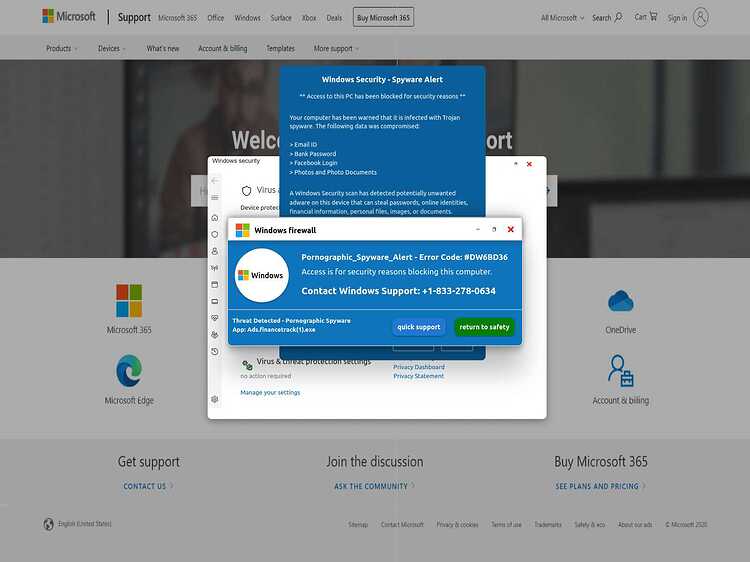The image size is (750, 562).
Task: Expand the Products dropdown
Action: pyautogui.click(x=61, y=49)
